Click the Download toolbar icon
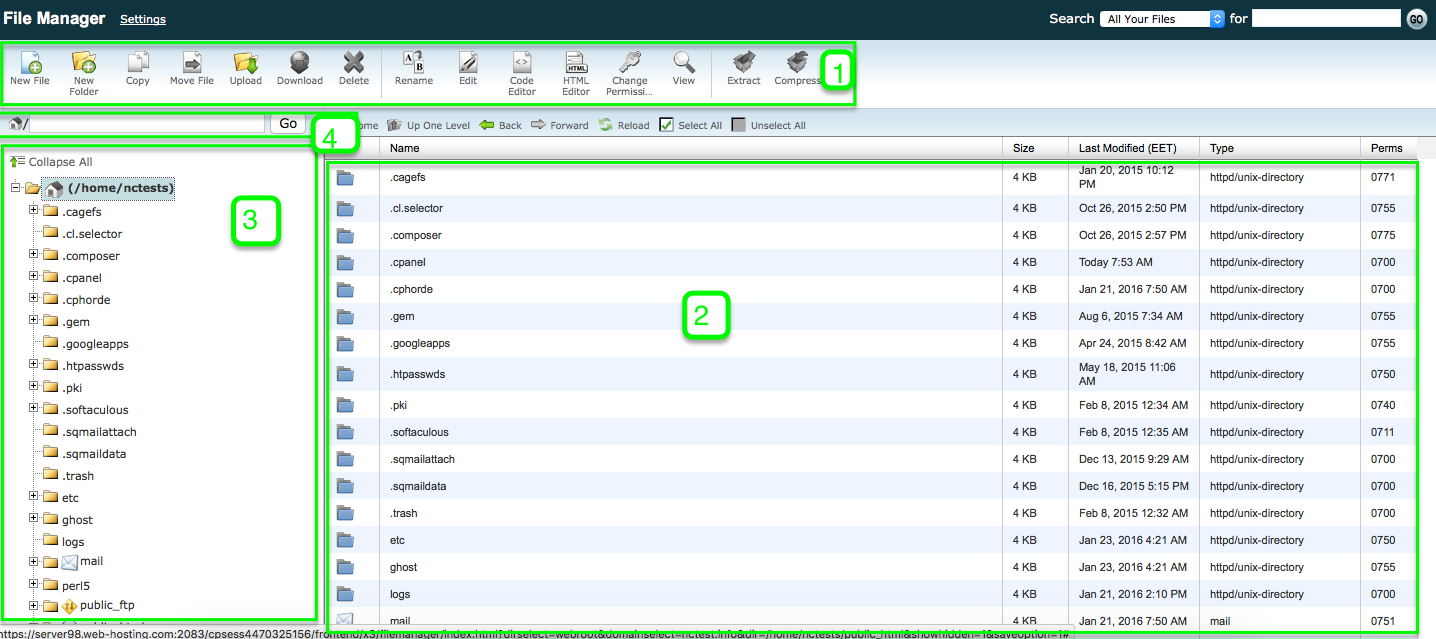The width and height of the screenshot is (1436, 639). [x=300, y=63]
